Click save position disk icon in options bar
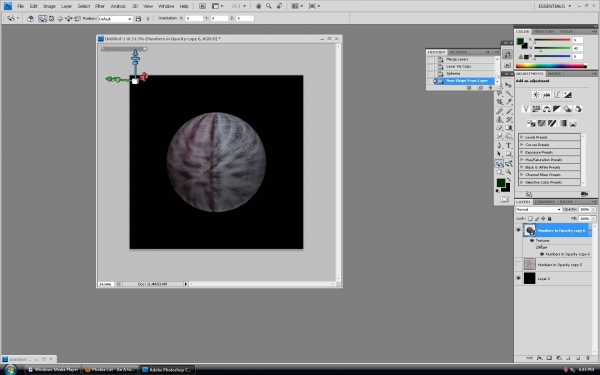This screenshot has width=600, height=375. [x=139, y=18]
